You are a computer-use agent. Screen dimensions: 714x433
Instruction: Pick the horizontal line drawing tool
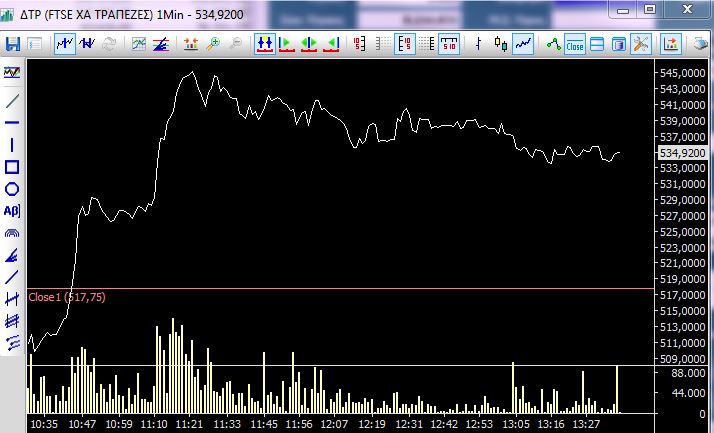click(12, 123)
